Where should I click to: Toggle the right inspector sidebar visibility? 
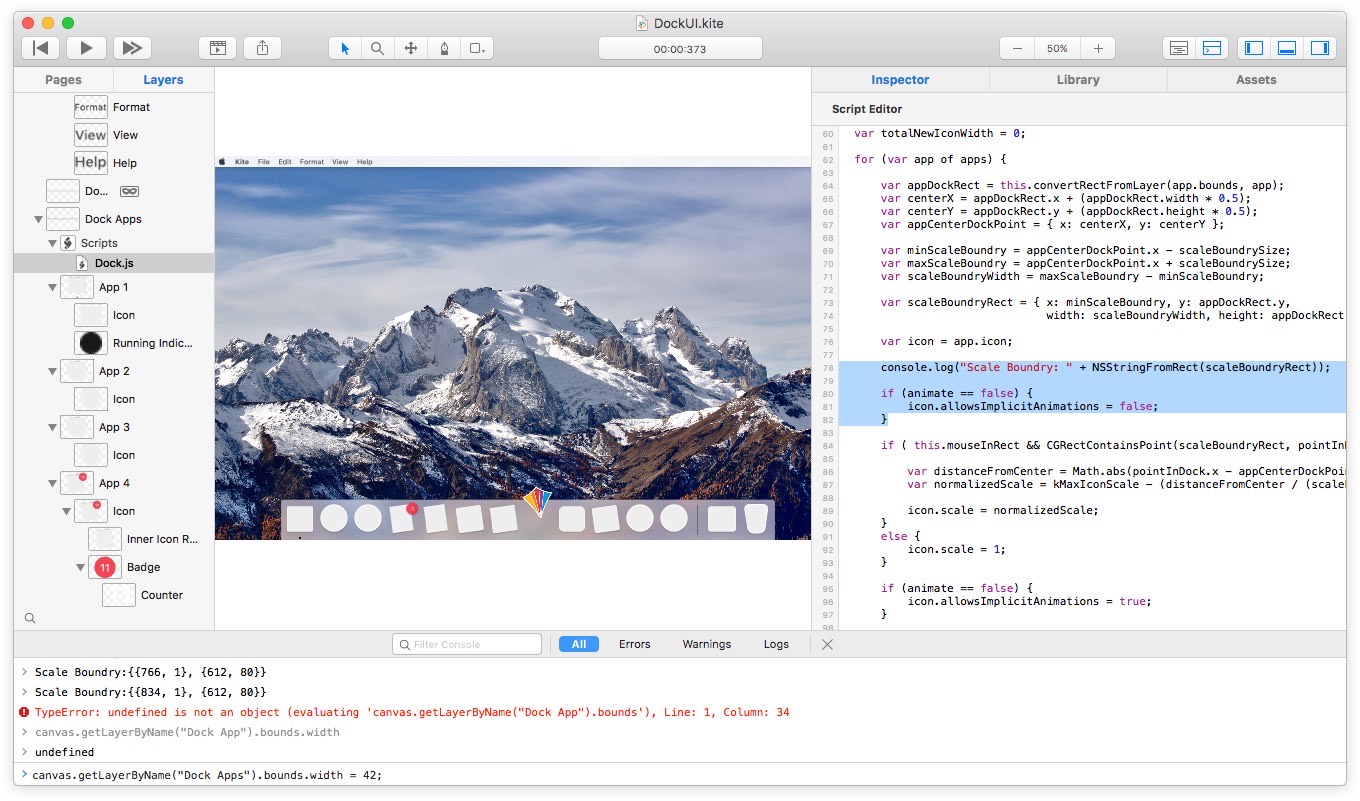click(x=1320, y=48)
